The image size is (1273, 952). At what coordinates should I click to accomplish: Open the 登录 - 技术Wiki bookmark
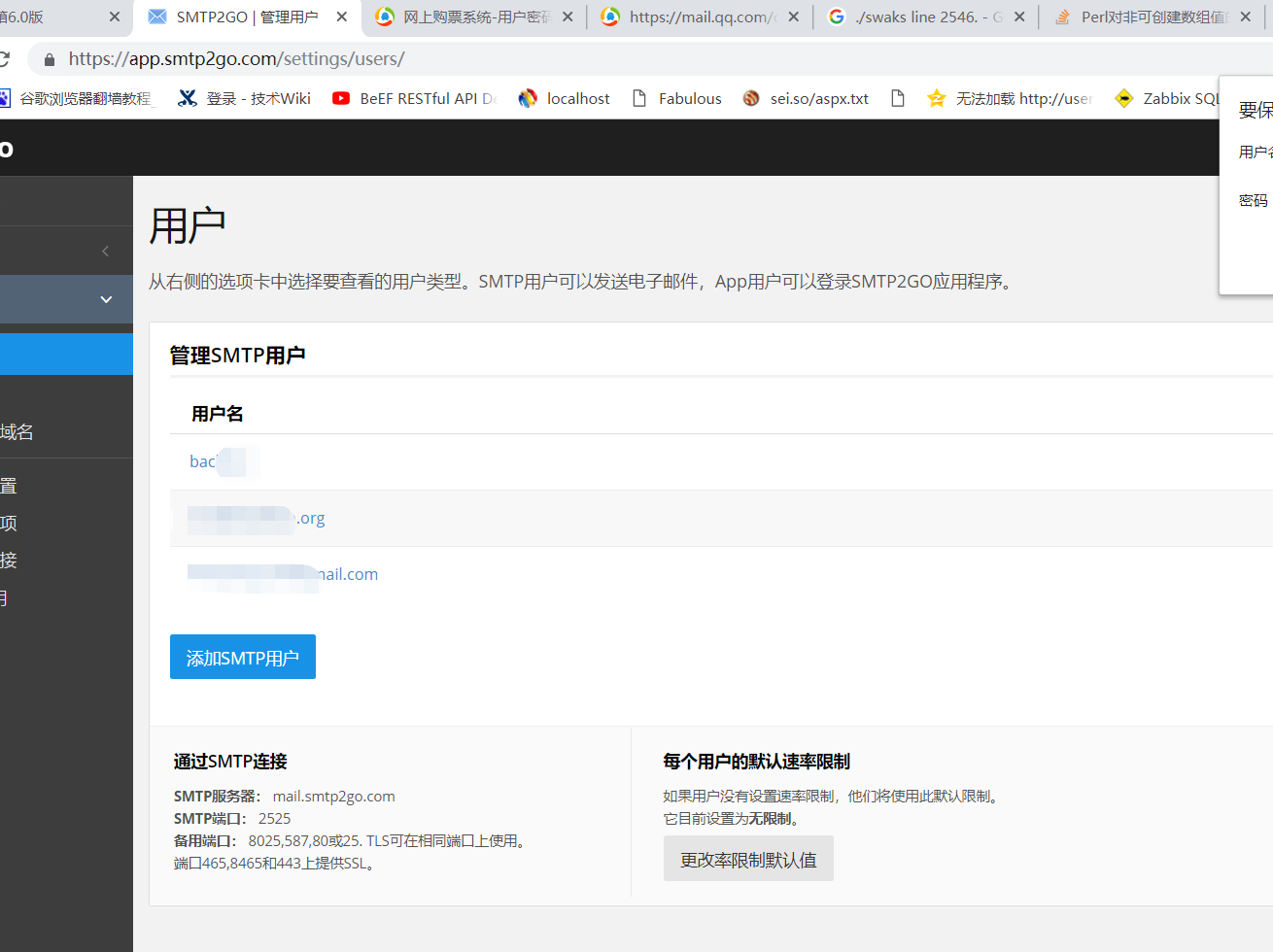[x=245, y=98]
